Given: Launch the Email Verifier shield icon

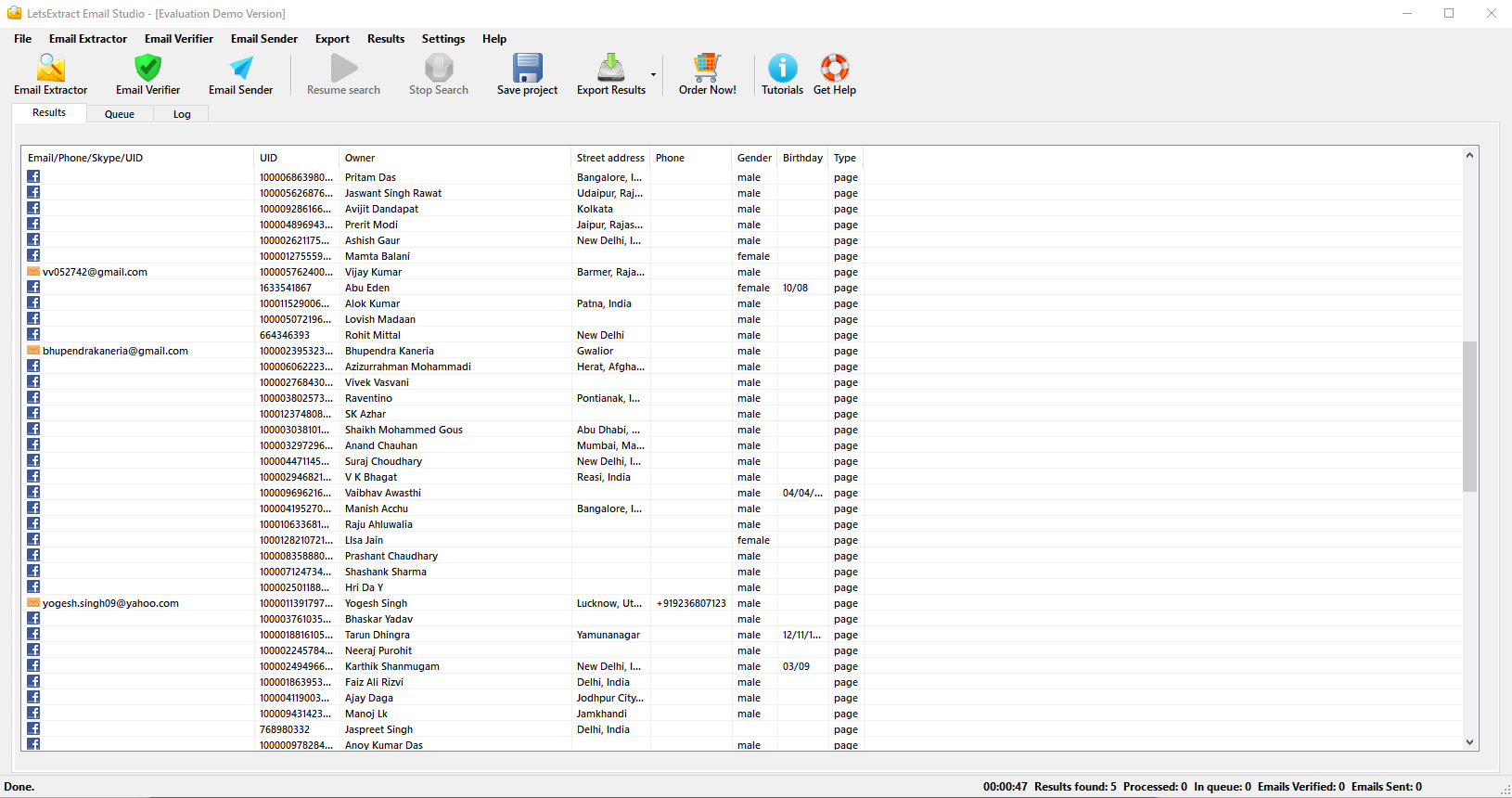Looking at the screenshot, I should coord(147,68).
